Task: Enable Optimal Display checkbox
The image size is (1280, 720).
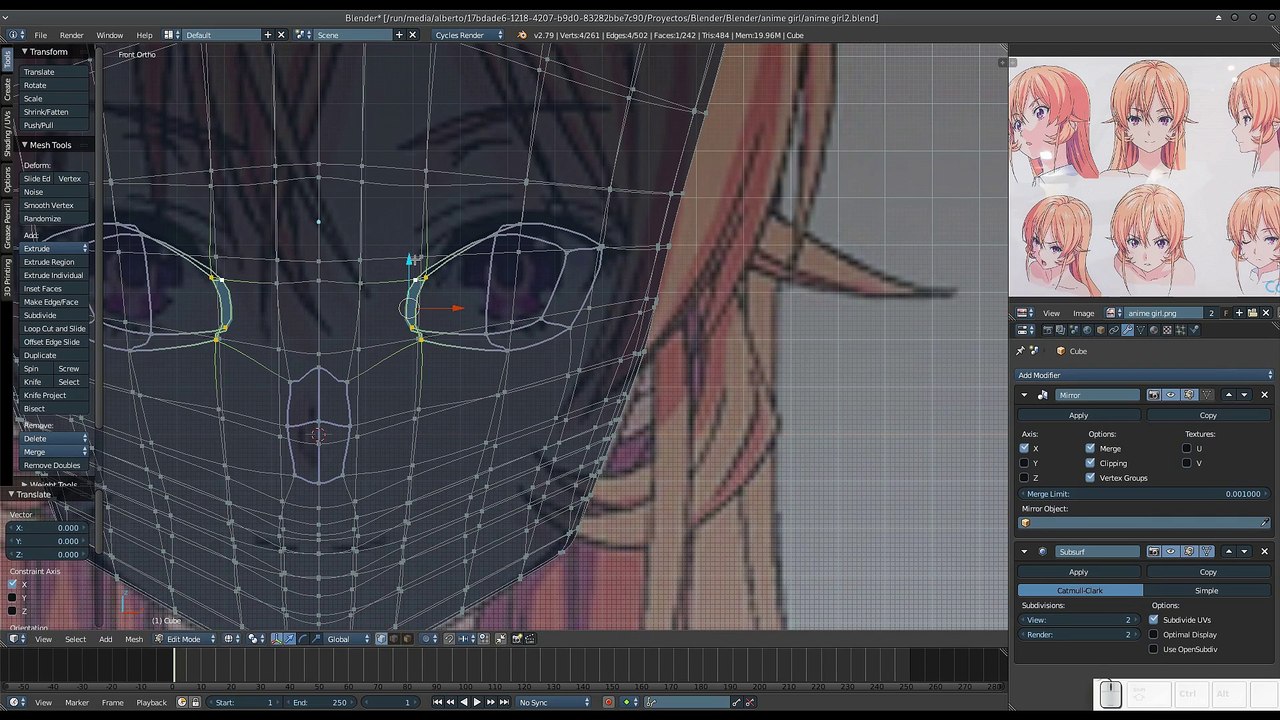Action: click(1153, 634)
